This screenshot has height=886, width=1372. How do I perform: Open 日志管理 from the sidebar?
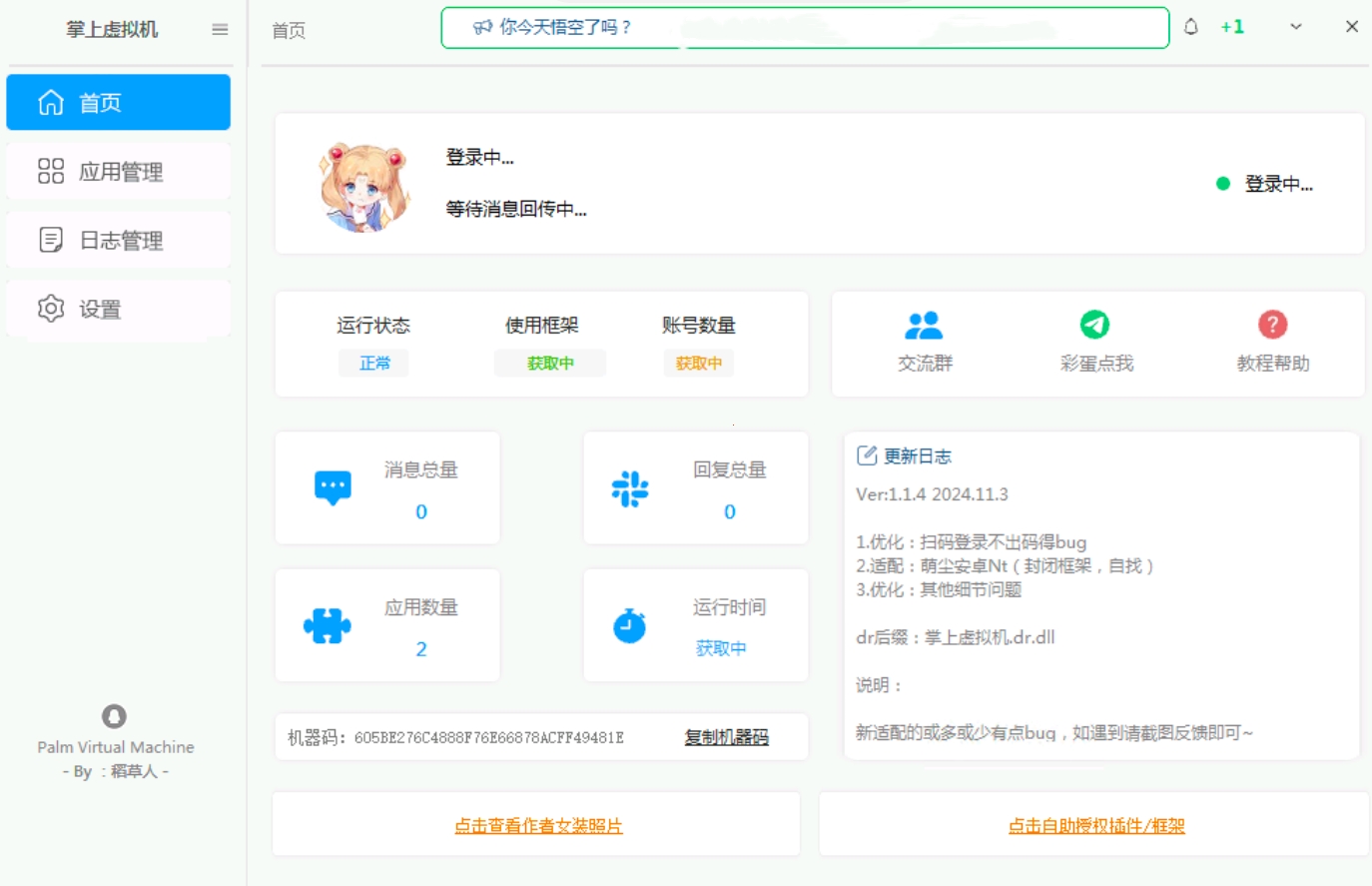pos(118,240)
